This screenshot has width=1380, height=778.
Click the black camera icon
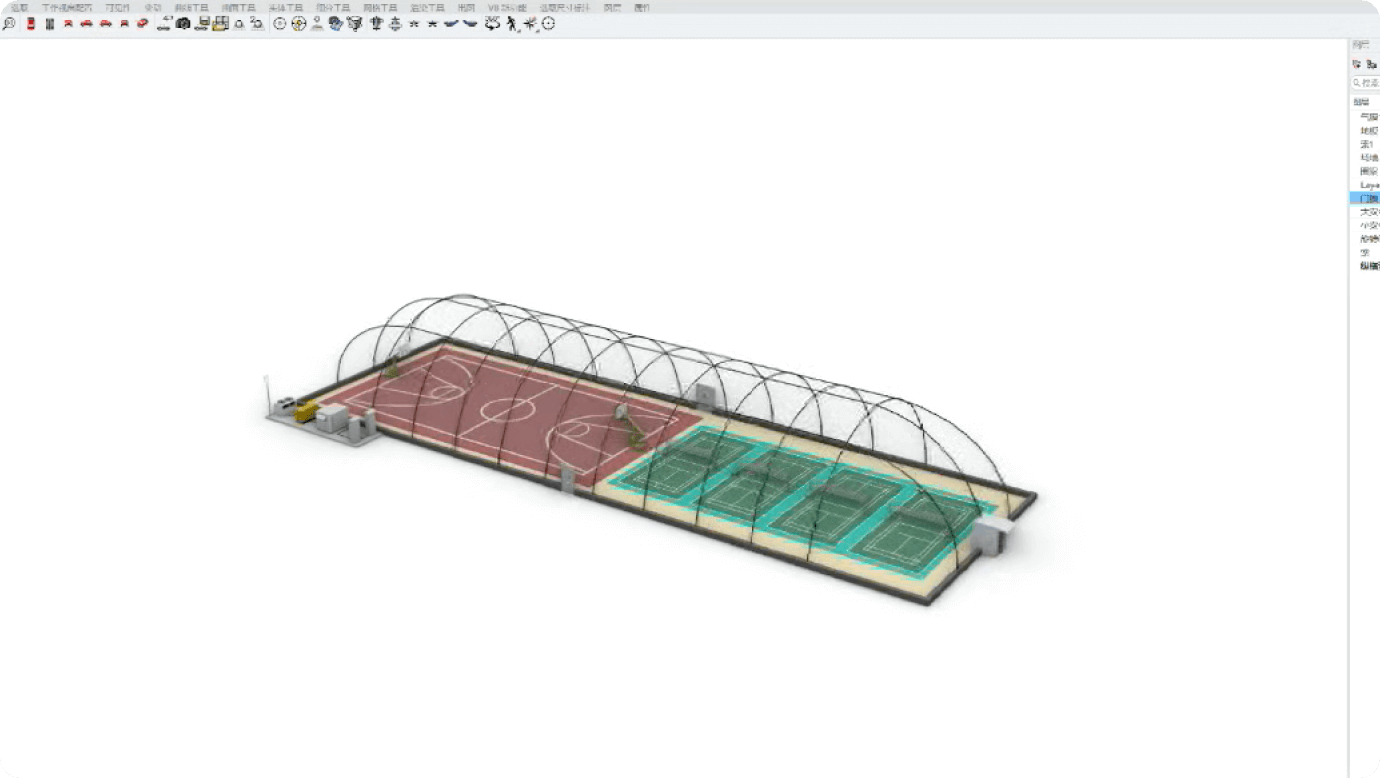pyautogui.click(x=183, y=23)
